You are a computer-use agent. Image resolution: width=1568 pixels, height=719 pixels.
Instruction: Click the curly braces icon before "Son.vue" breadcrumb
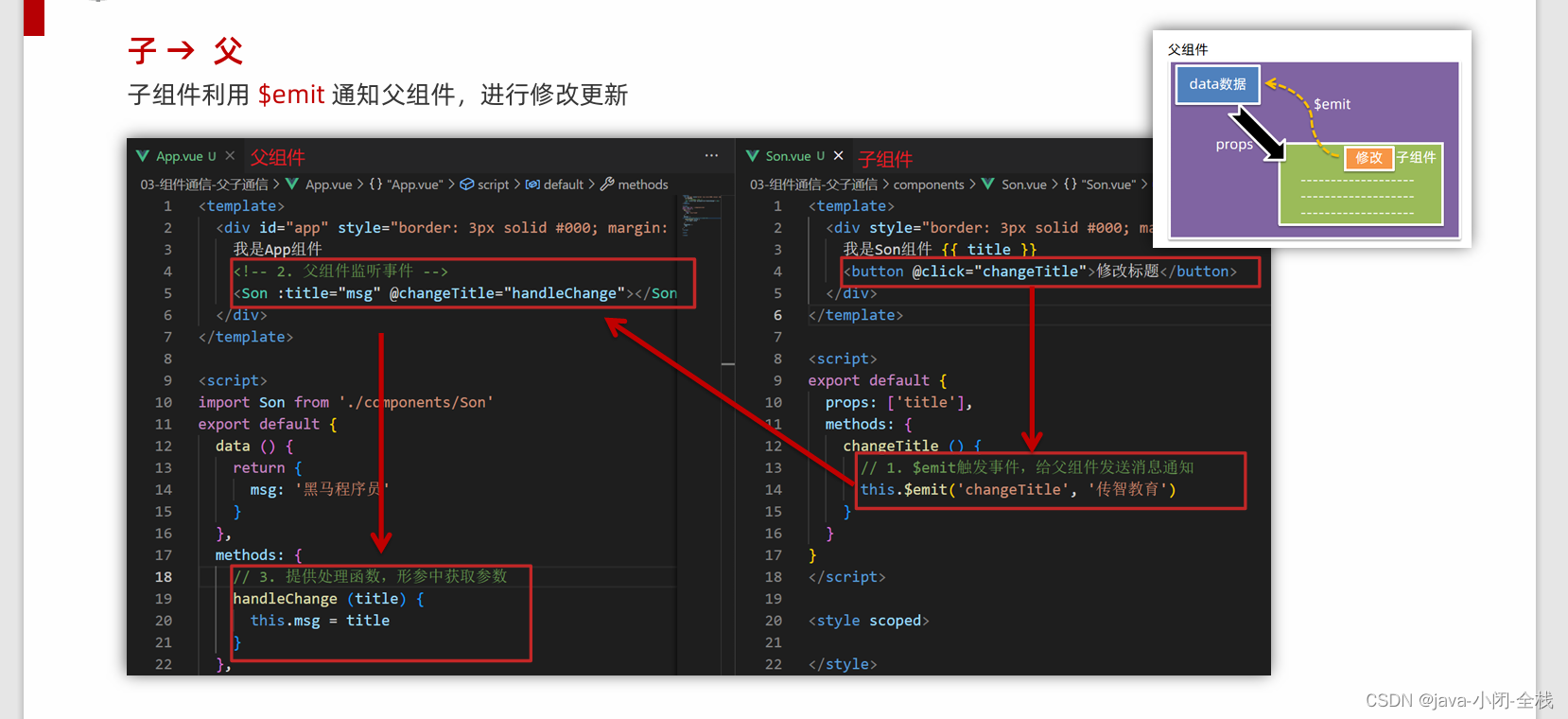coord(1071,184)
